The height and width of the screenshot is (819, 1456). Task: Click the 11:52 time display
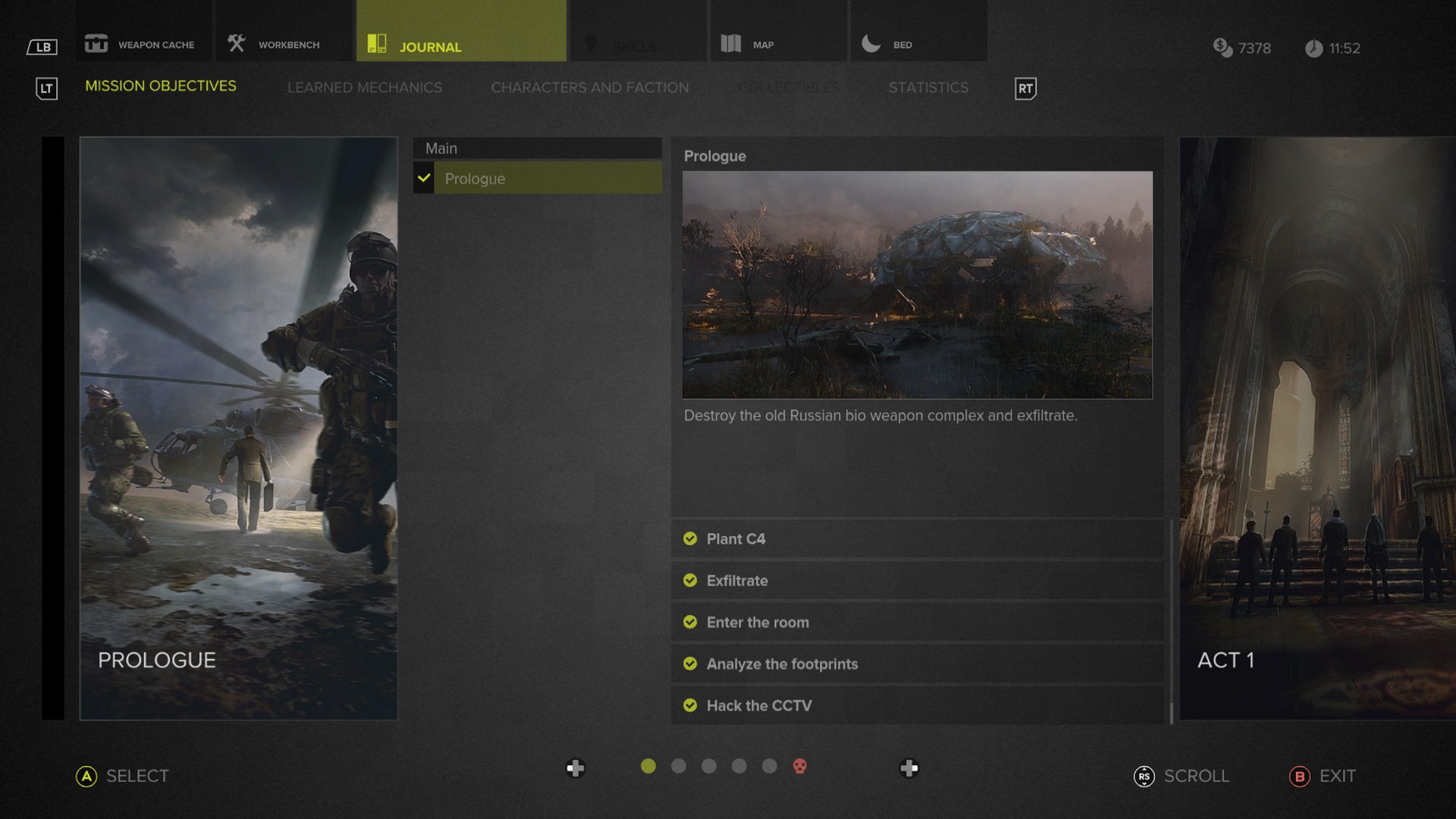tap(1345, 49)
